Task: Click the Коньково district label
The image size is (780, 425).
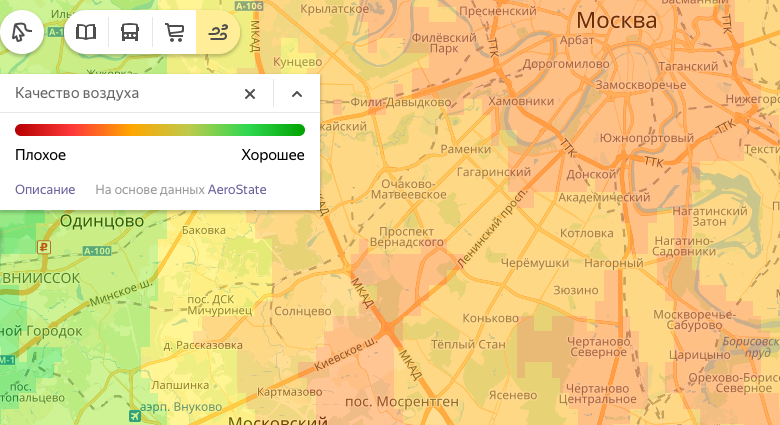Action: click(x=490, y=318)
